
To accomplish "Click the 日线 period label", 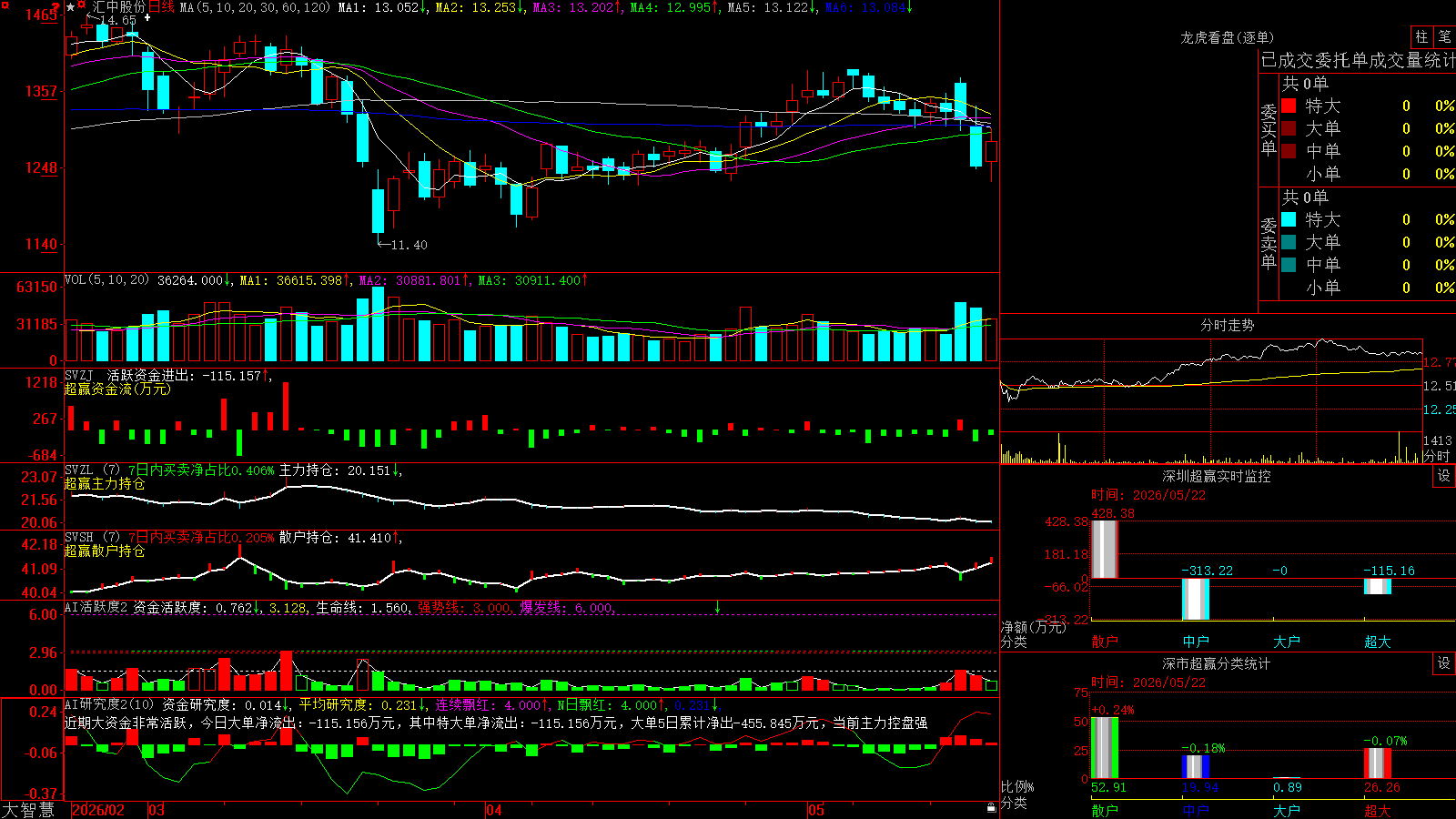I will point(161,7).
